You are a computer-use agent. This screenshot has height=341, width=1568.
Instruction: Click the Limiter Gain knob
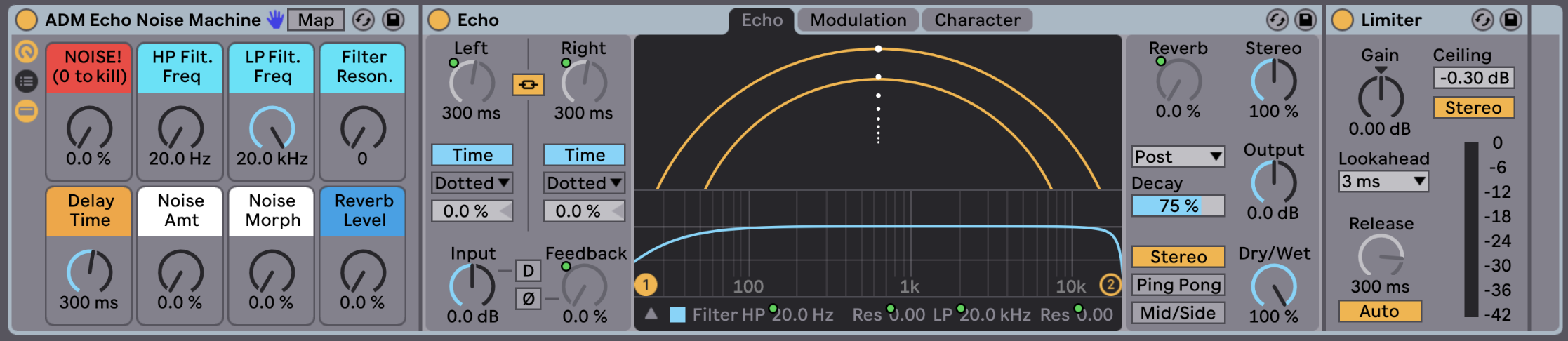click(x=1381, y=97)
